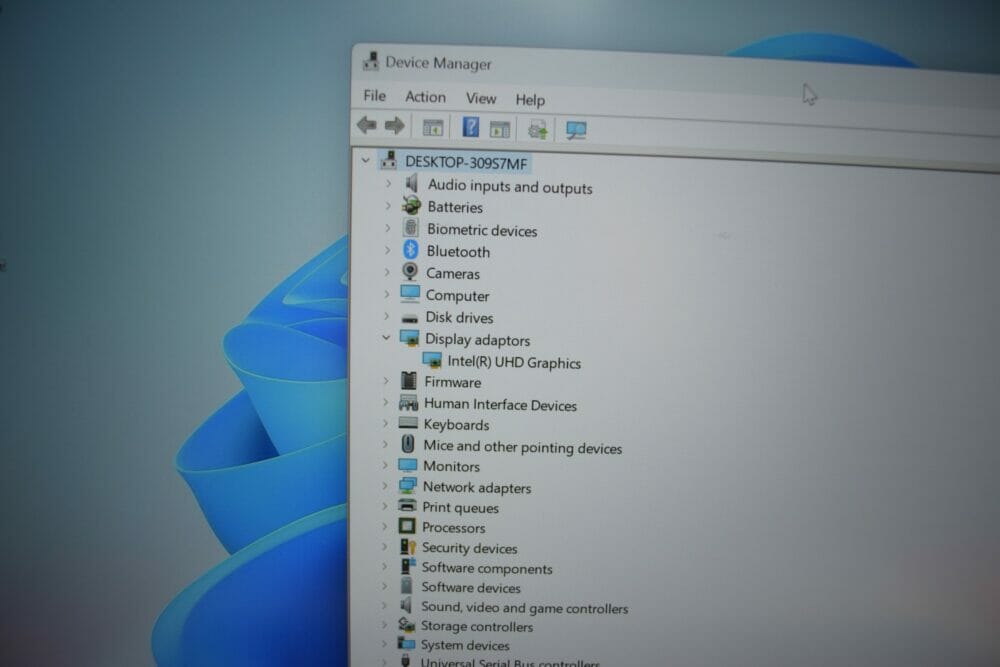Expand the Disk drives category chevron

(386, 316)
